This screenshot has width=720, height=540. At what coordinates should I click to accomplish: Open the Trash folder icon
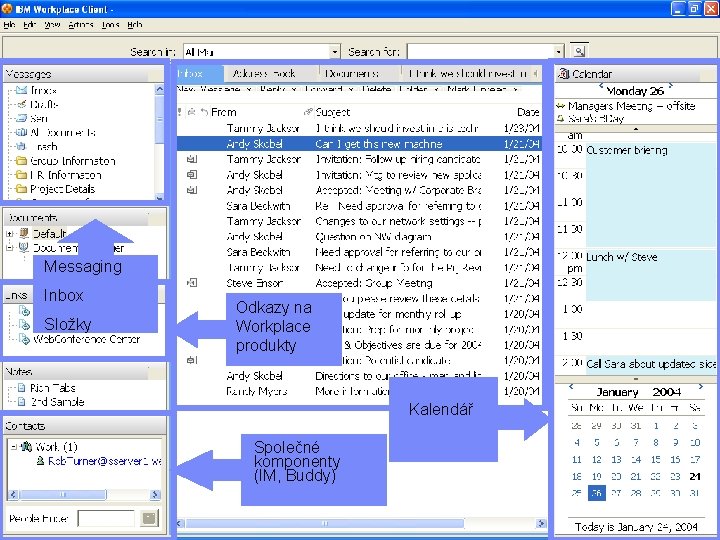21,146
